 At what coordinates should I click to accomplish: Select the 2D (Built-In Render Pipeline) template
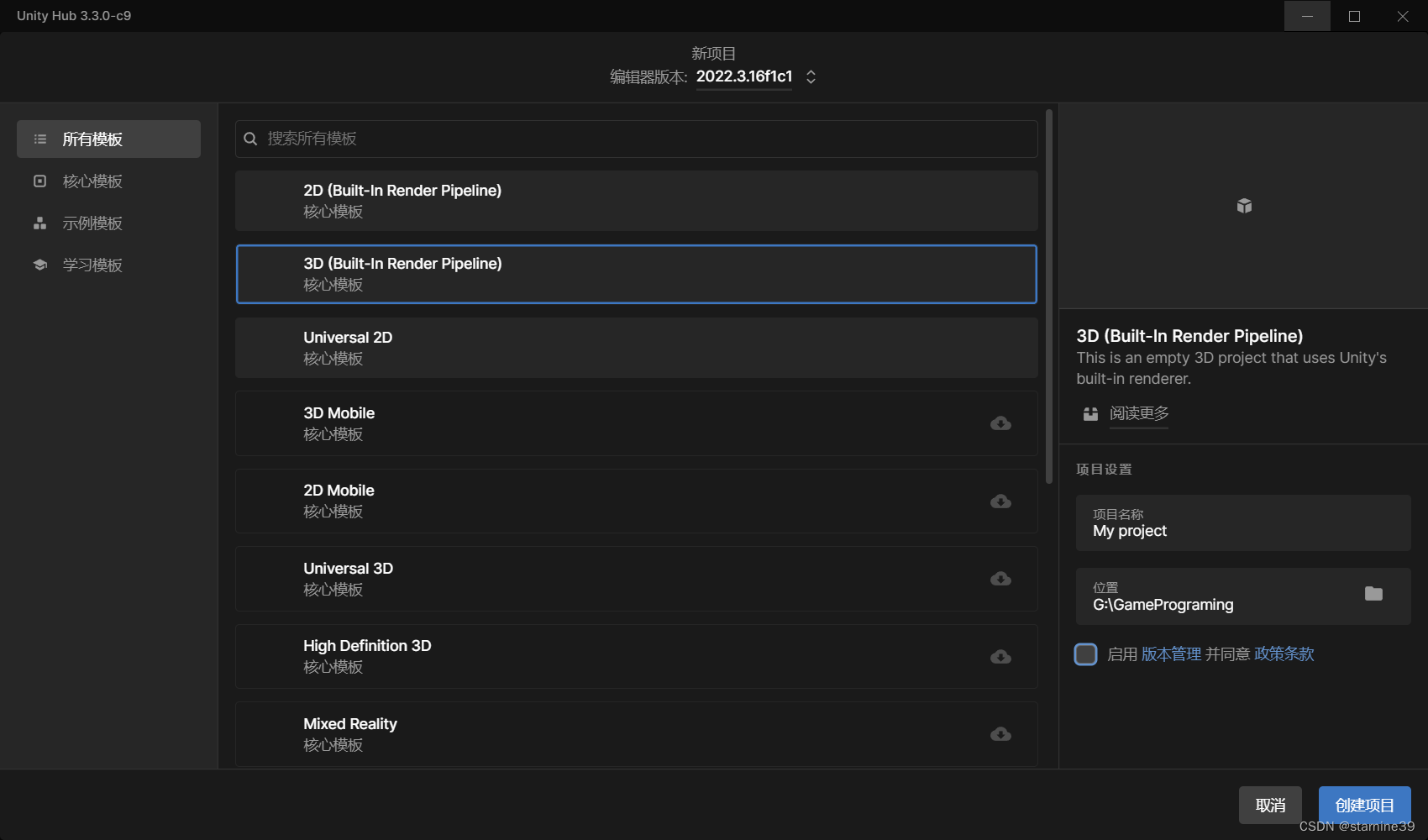coord(637,201)
